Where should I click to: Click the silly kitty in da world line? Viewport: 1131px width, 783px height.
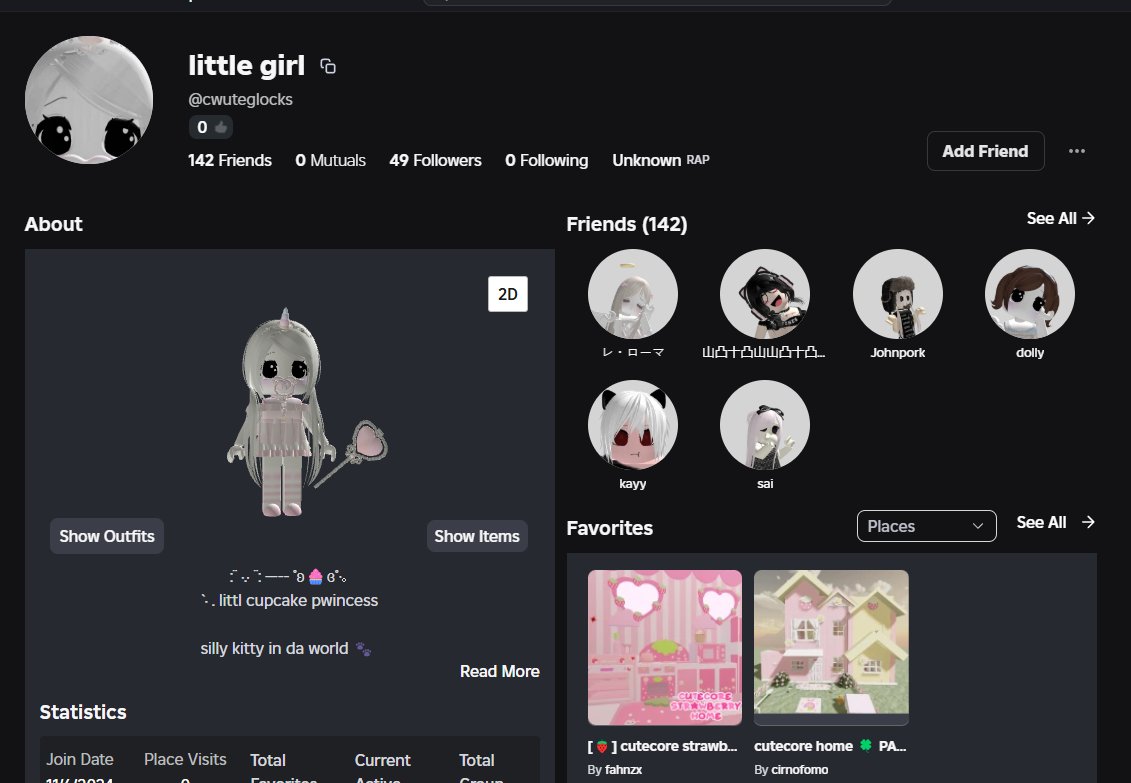[286, 649]
